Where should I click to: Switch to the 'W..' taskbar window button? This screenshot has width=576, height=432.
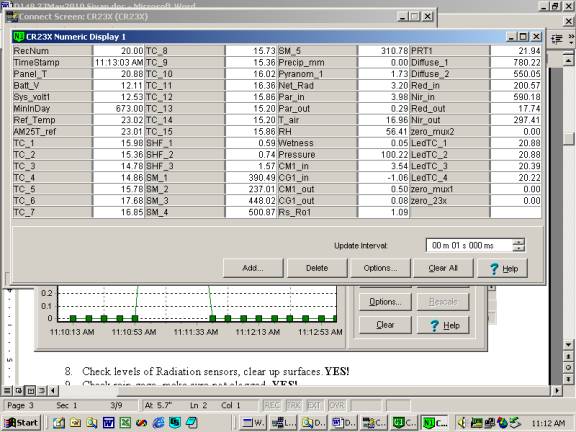click(x=253, y=423)
